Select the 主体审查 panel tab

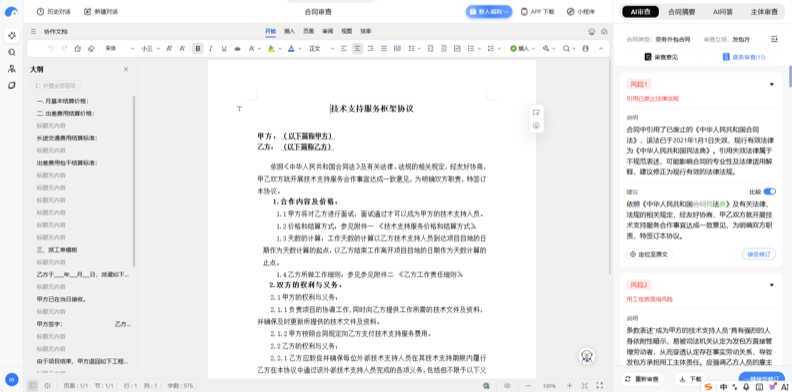coord(765,12)
